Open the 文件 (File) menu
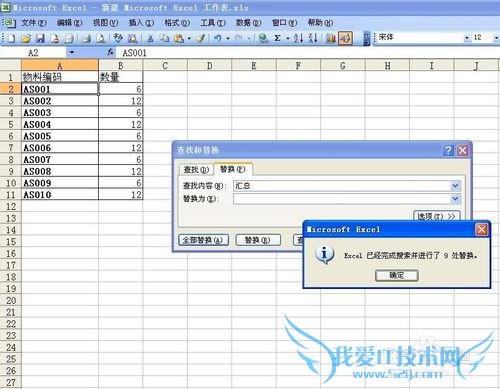The width and height of the screenshot is (500, 389). (x=33, y=23)
